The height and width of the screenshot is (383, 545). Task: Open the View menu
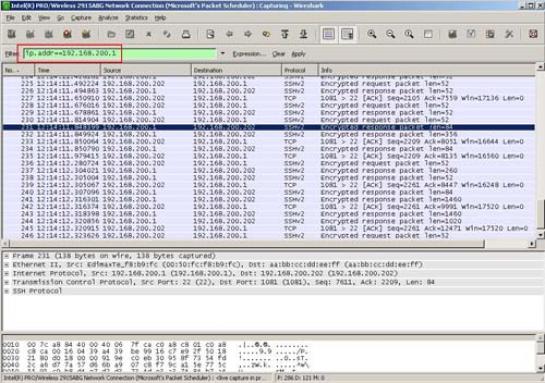click(x=44, y=18)
